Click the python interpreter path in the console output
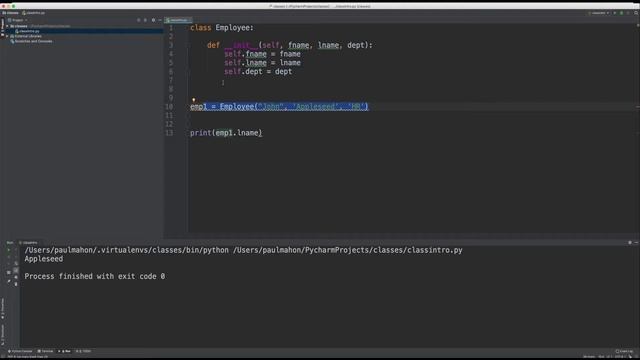The height and width of the screenshot is (360, 640). [127, 250]
